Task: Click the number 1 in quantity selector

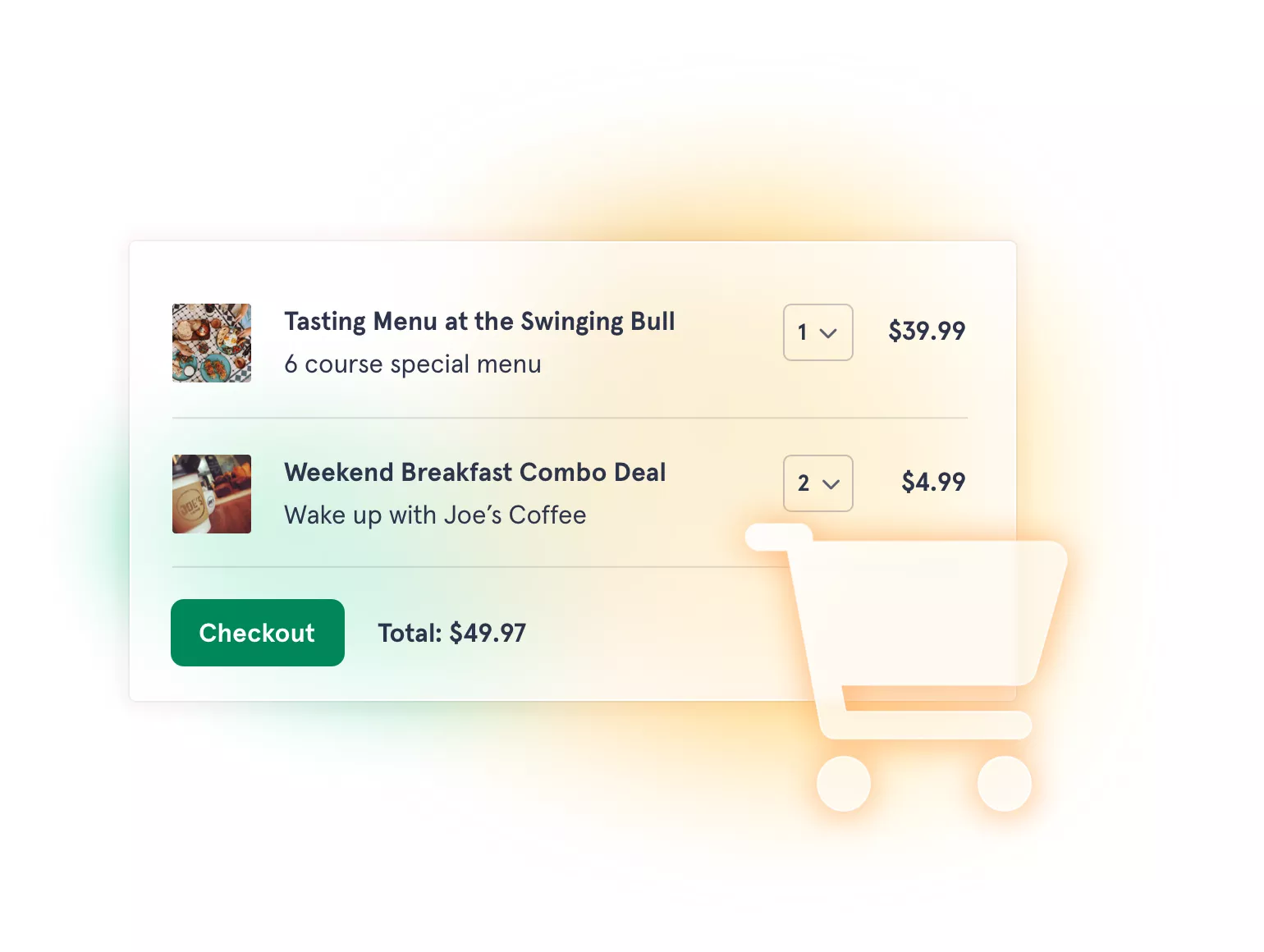Action: [803, 332]
